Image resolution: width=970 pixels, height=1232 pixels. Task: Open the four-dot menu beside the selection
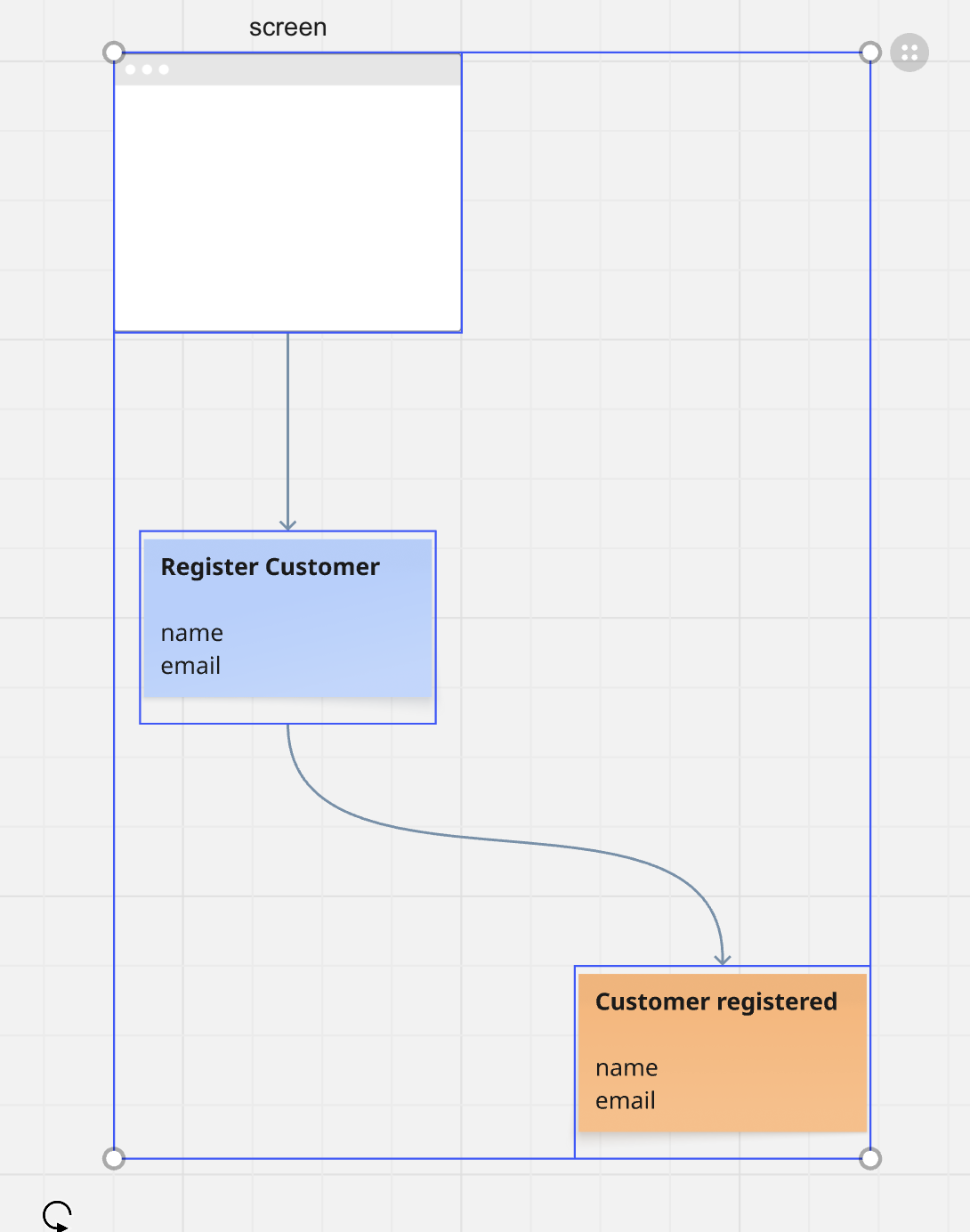(909, 53)
